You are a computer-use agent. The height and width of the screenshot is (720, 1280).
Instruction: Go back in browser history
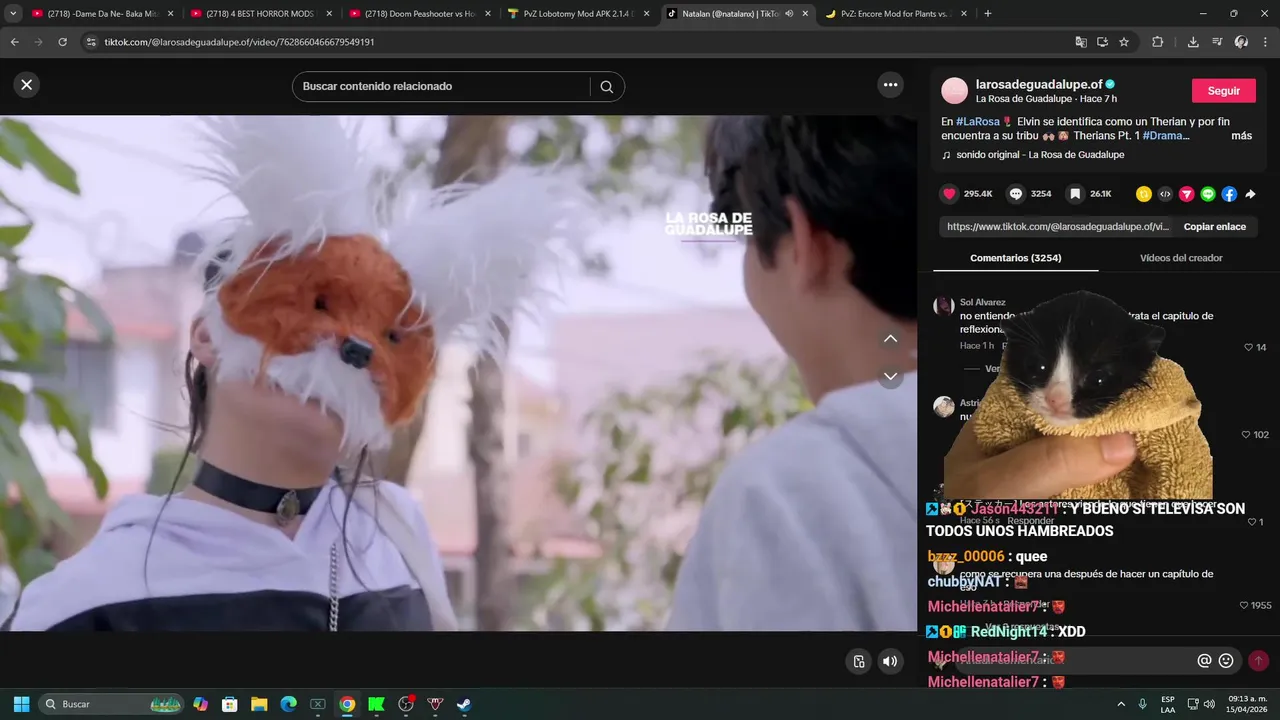click(x=14, y=42)
